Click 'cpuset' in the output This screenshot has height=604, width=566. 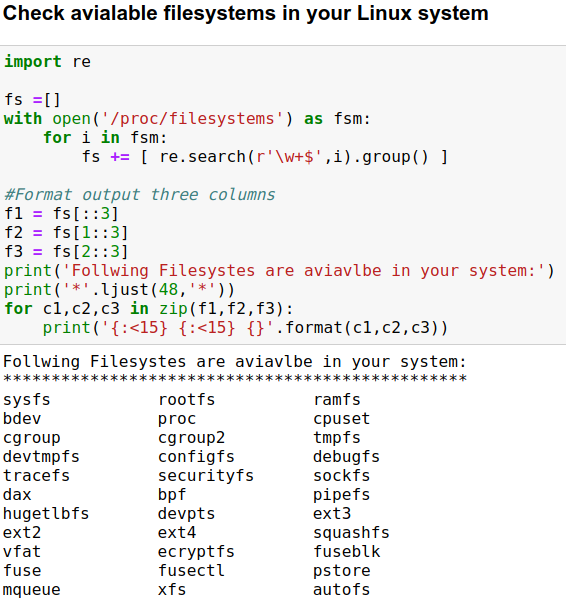(342, 419)
